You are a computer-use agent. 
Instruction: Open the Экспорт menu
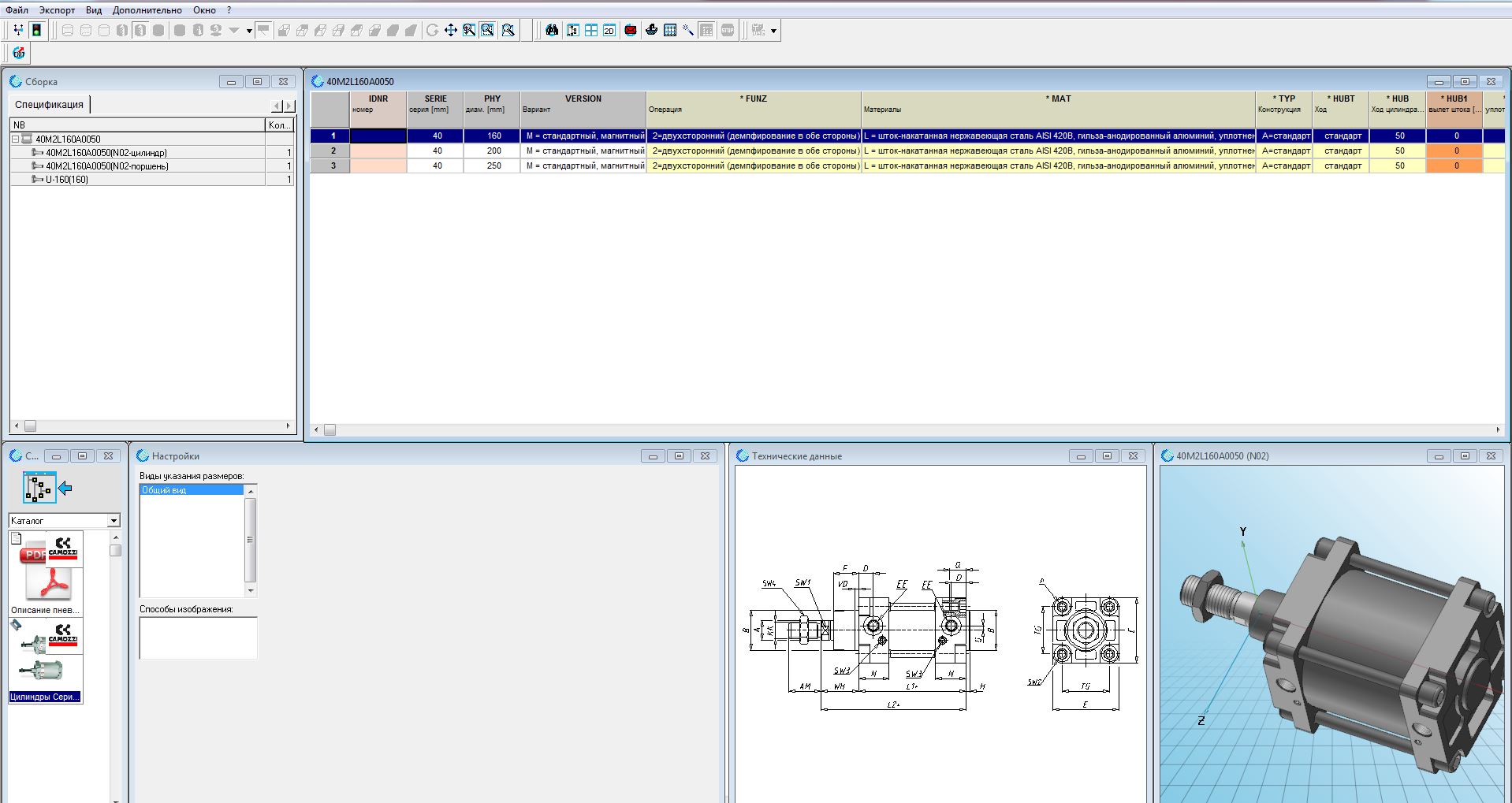[57, 10]
